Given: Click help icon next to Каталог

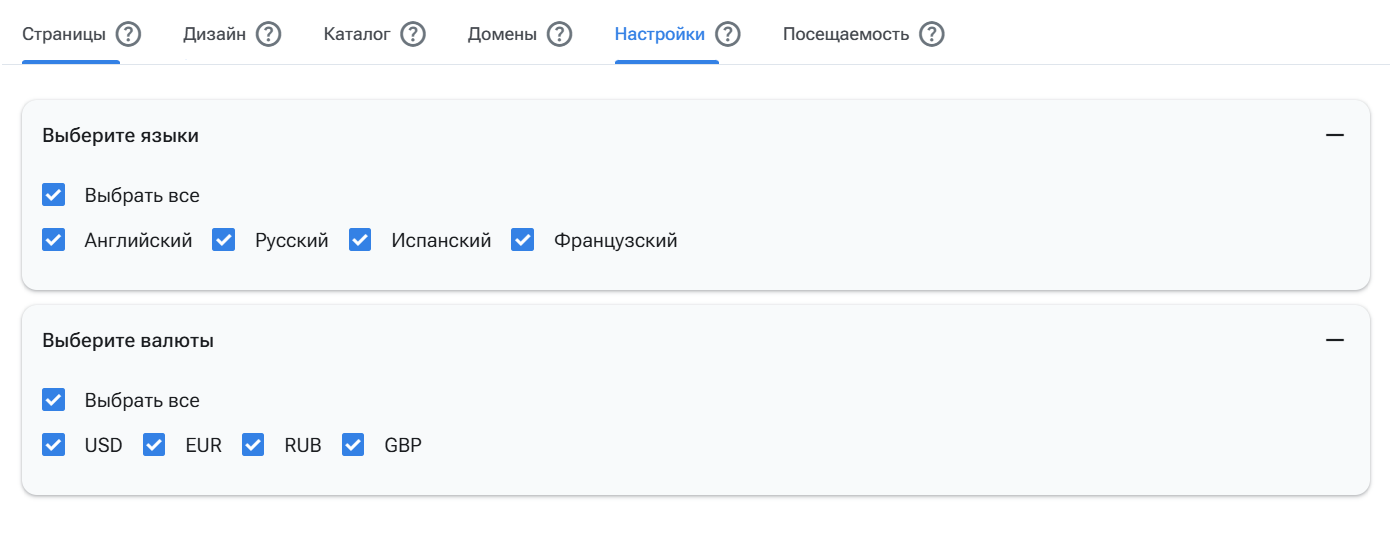Looking at the screenshot, I should [413, 34].
